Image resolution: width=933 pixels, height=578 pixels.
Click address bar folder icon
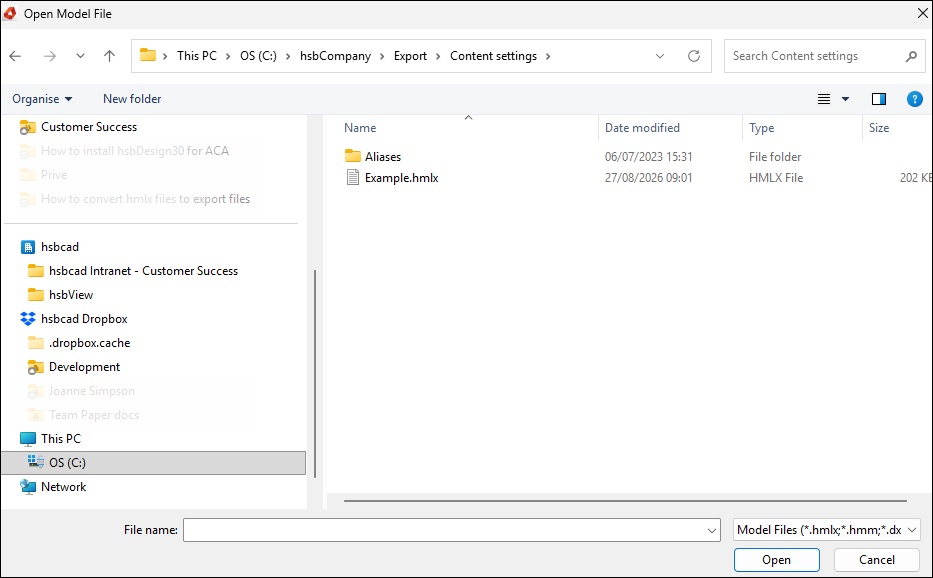point(148,55)
